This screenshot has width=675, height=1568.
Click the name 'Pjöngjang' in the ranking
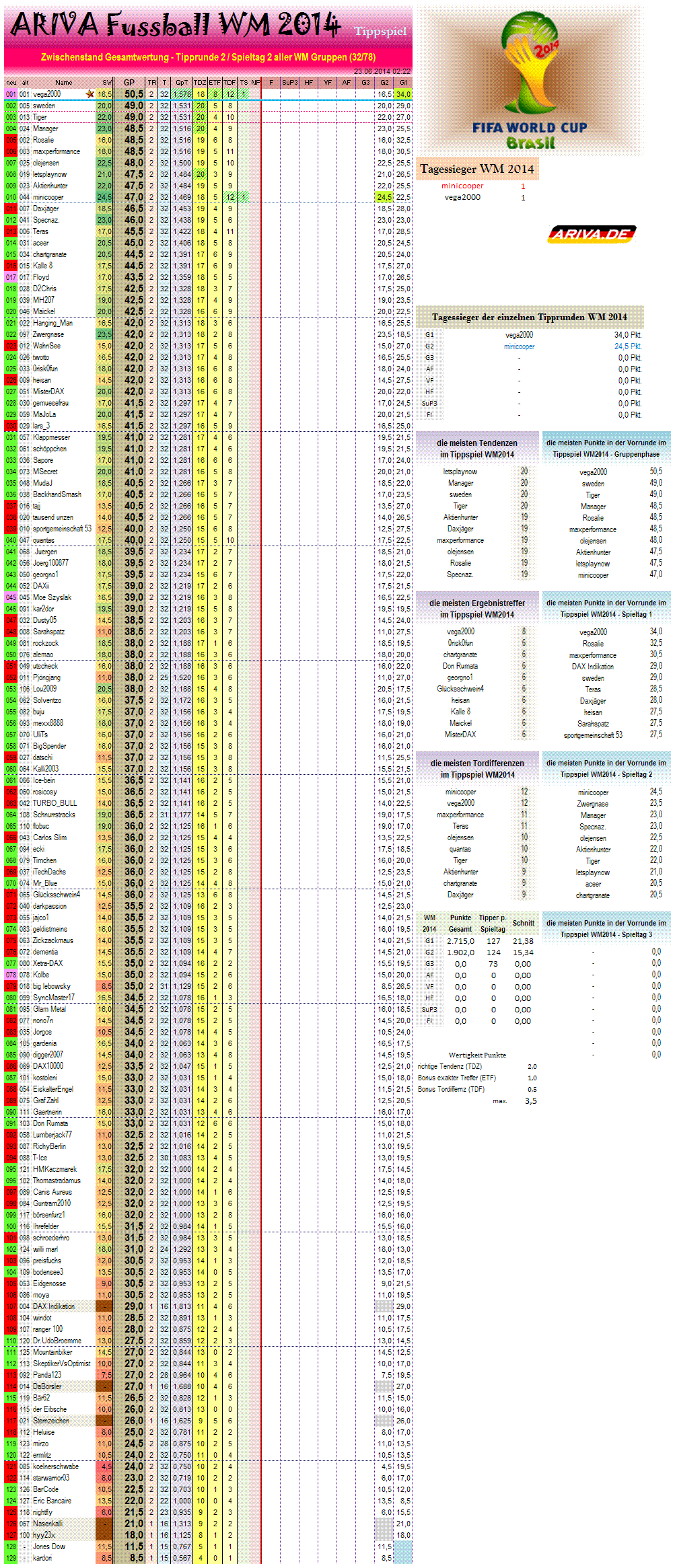click(46, 677)
